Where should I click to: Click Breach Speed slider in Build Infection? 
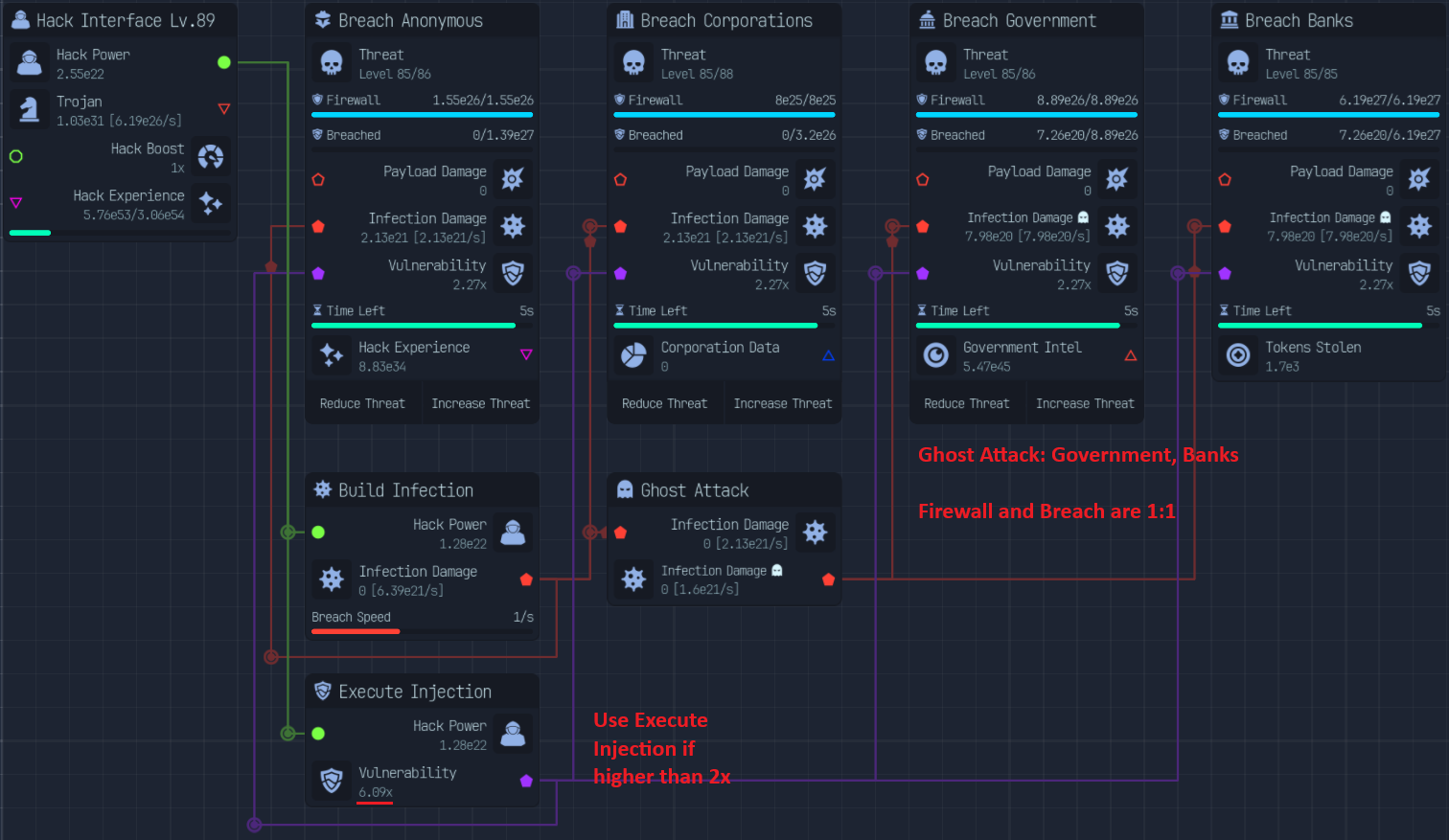[x=422, y=630]
